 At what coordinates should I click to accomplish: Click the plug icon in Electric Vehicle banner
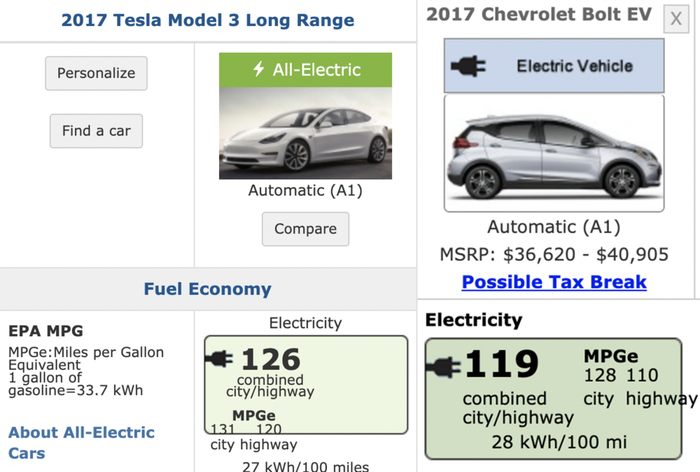468,67
